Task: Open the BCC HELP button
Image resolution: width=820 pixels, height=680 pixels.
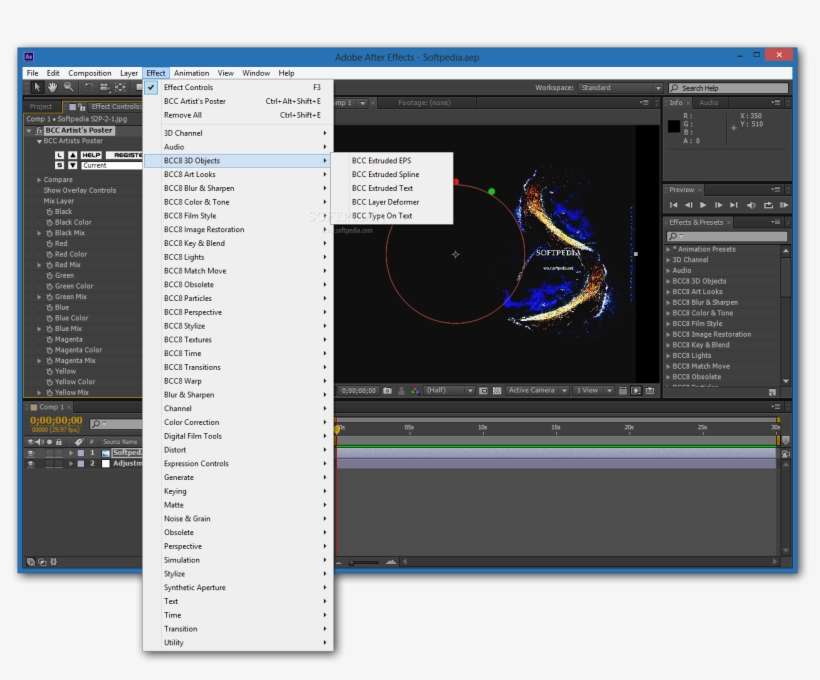Action: (91, 155)
